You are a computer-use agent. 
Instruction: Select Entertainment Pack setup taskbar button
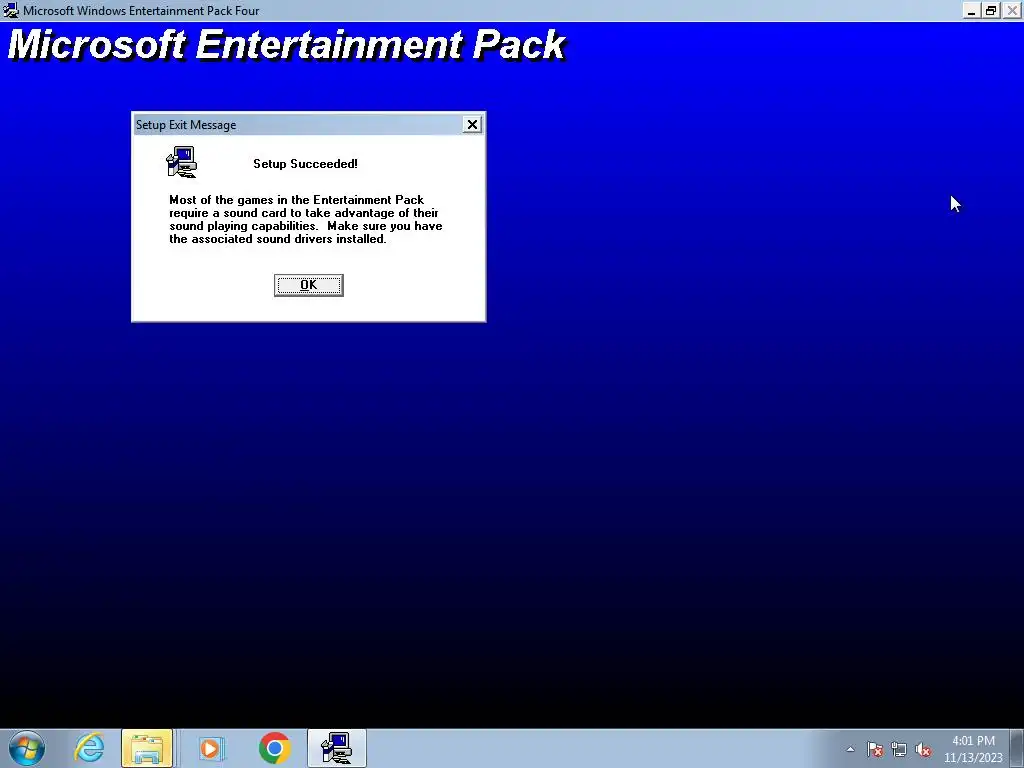(337, 748)
